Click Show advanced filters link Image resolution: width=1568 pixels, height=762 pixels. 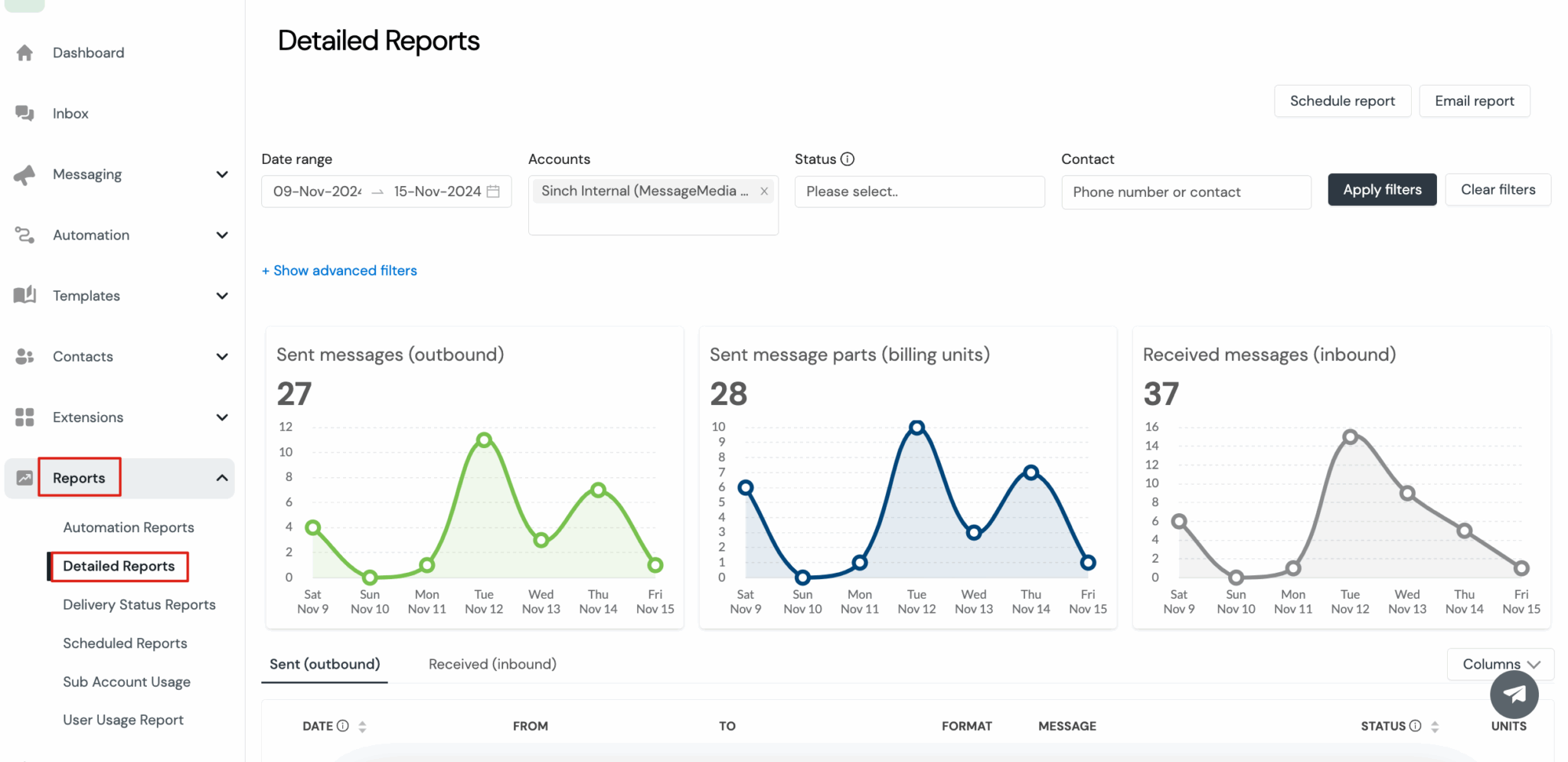[340, 270]
